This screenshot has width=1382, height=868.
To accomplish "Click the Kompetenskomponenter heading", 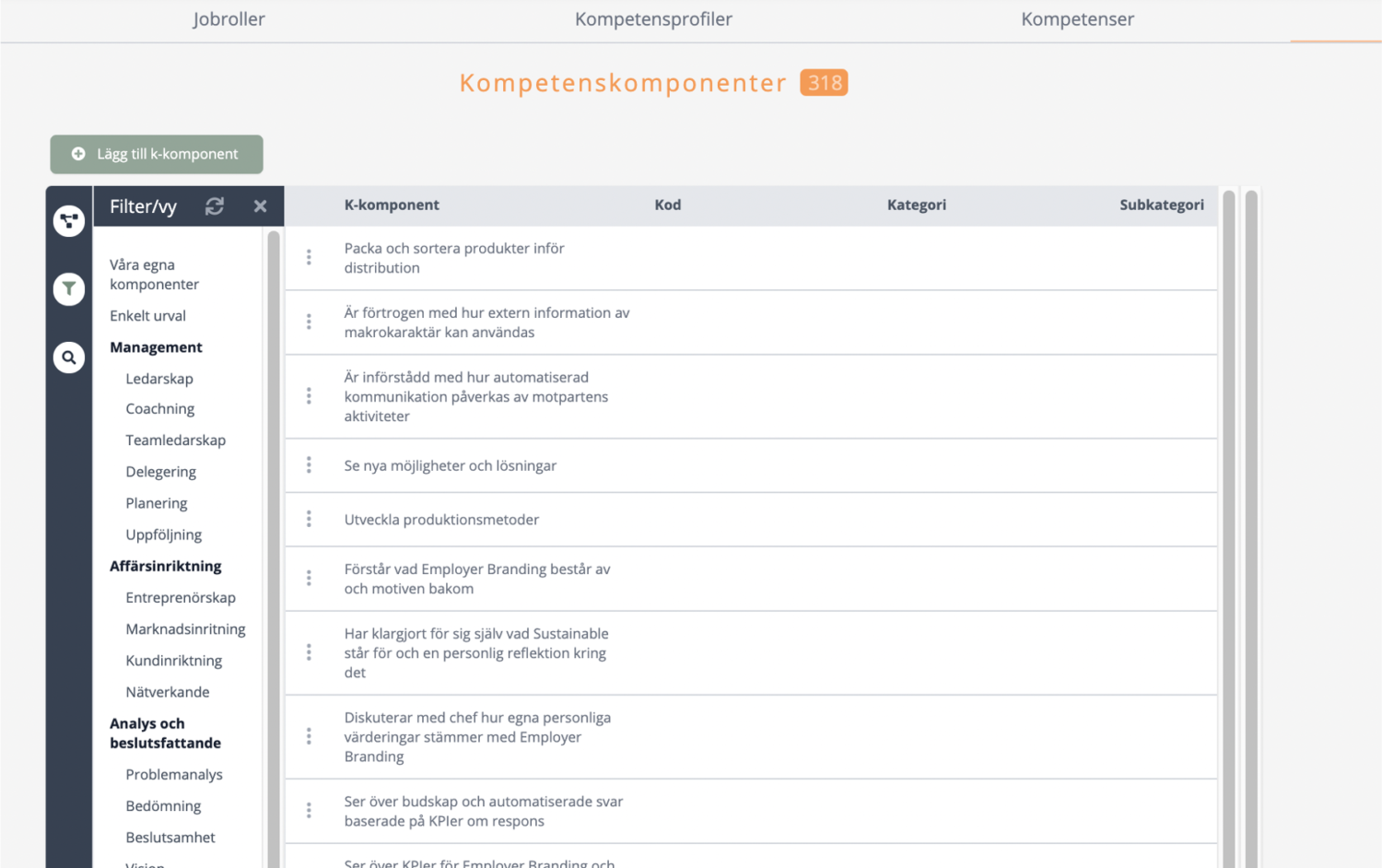I will (623, 83).
